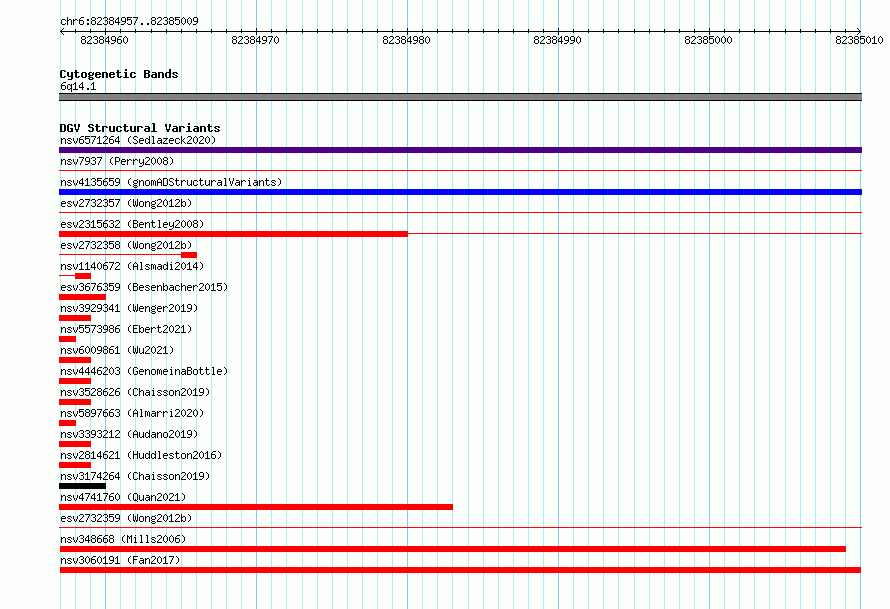
Task: Select the red esv2315632 Bentley2008 bar
Action: click(233, 234)
